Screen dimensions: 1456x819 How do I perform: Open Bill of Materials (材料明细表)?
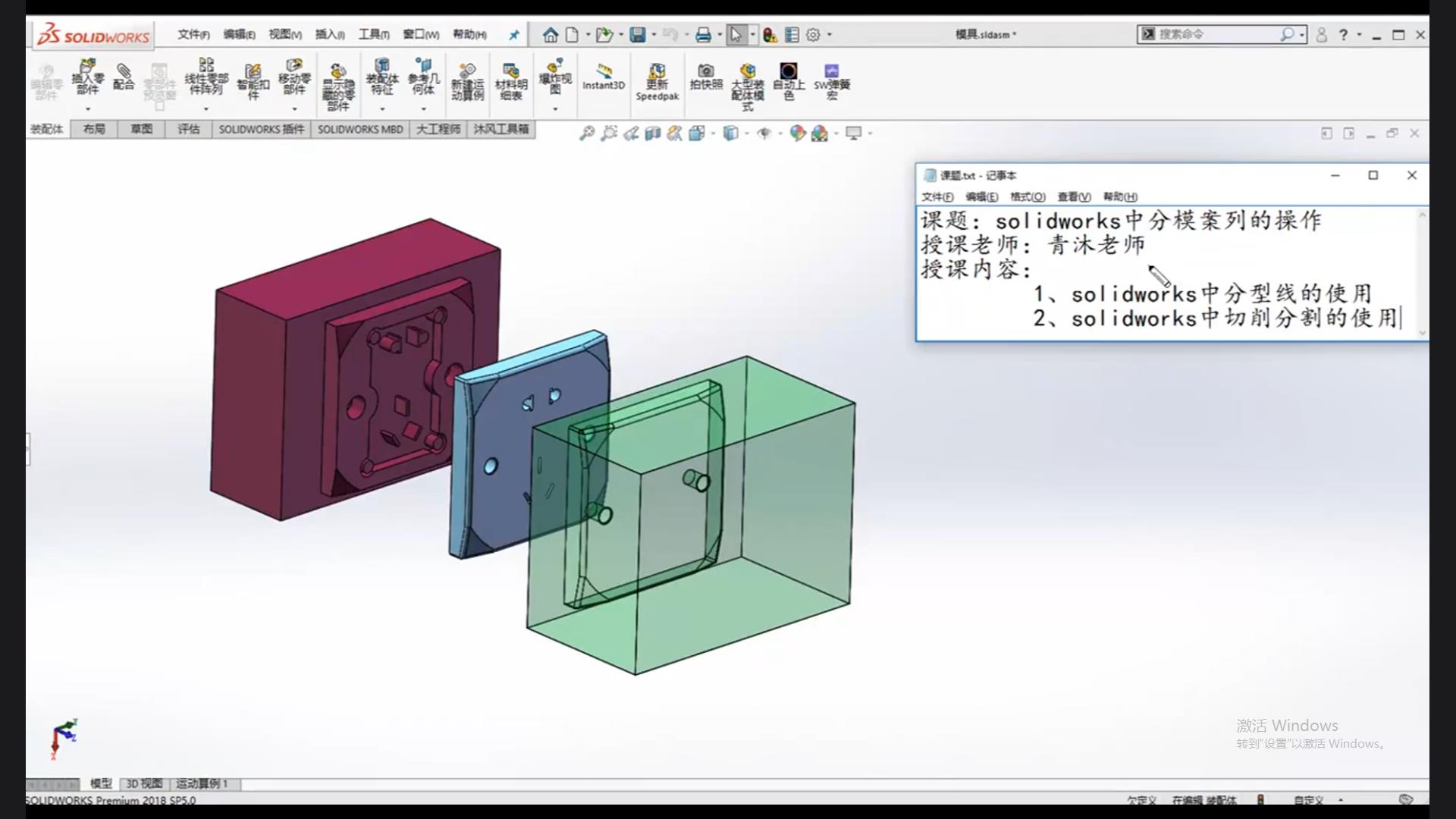pyautogui.click(x=511, y=81)
